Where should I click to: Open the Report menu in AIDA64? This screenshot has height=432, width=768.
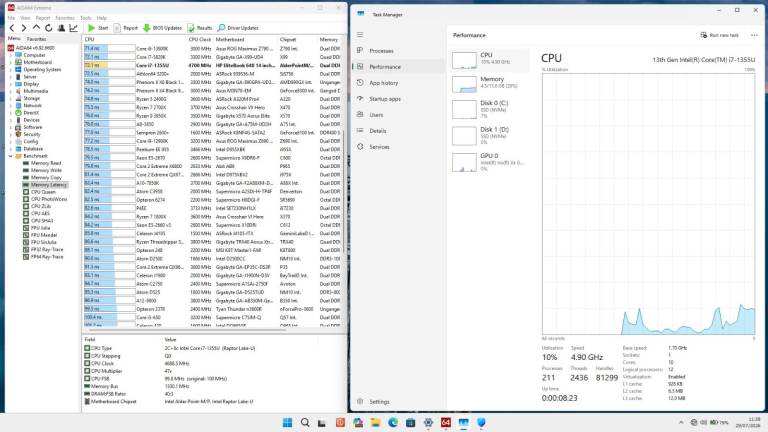(43, 18)
